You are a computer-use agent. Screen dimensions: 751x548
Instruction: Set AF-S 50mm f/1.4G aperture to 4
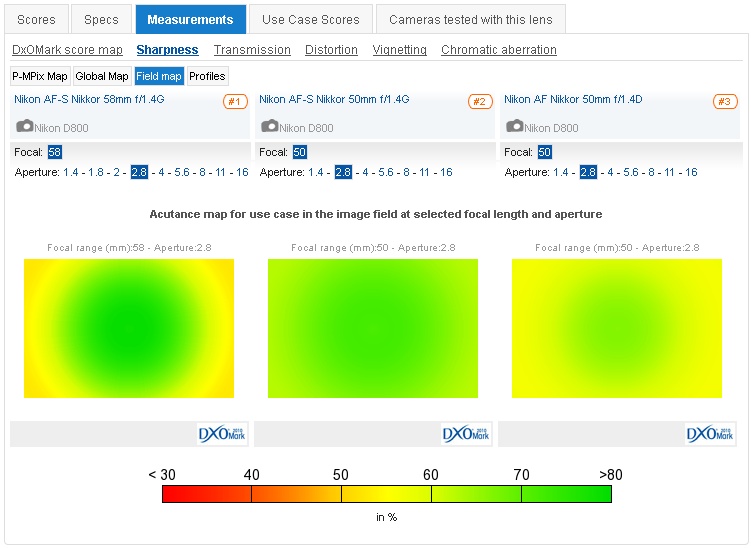(x=365, y=172)
